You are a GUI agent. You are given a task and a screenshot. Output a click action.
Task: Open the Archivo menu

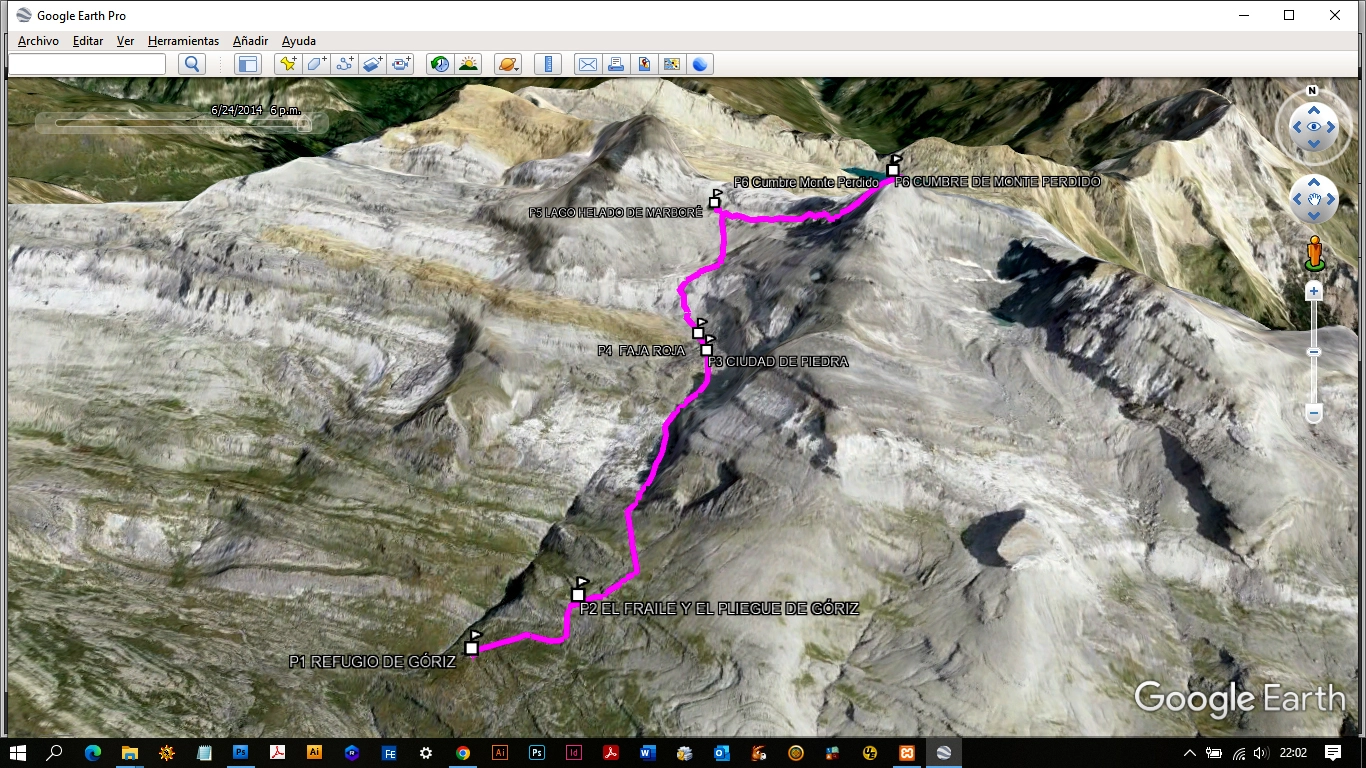point(37,41)
